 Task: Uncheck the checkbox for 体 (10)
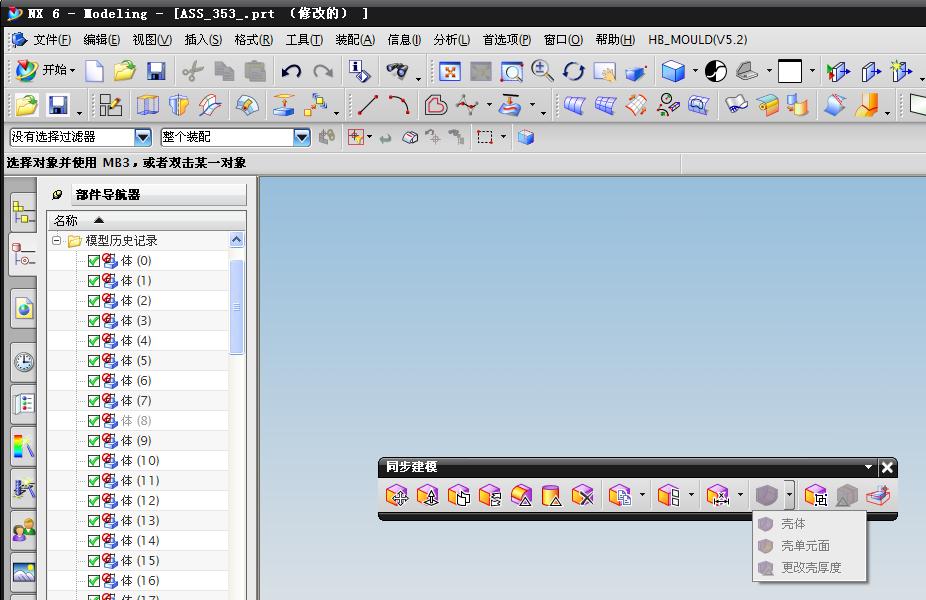coord(93,461)
